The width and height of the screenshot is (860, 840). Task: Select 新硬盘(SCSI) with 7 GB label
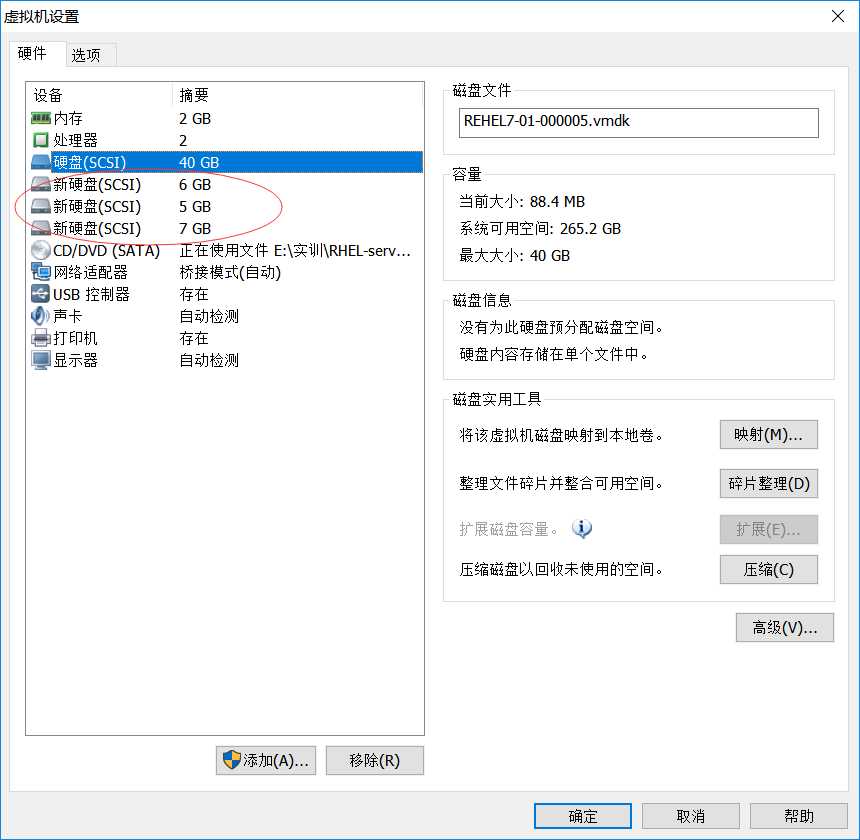point(97,228)
